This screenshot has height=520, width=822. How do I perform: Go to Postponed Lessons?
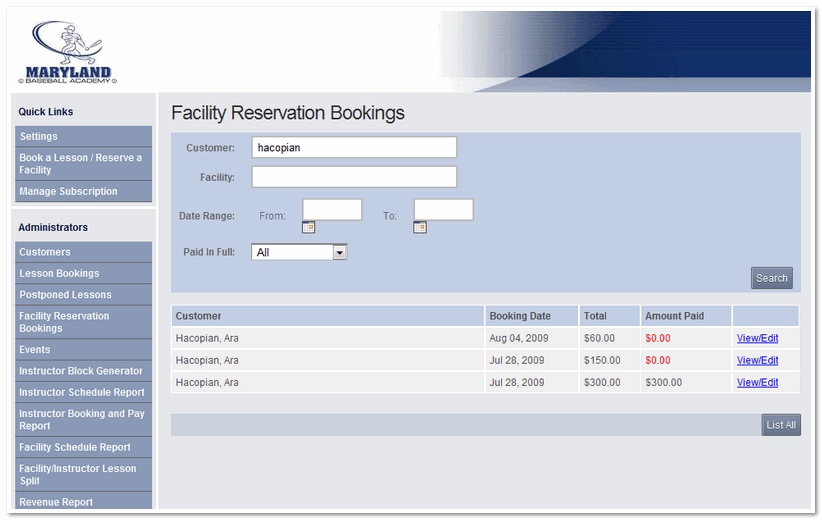83,295
